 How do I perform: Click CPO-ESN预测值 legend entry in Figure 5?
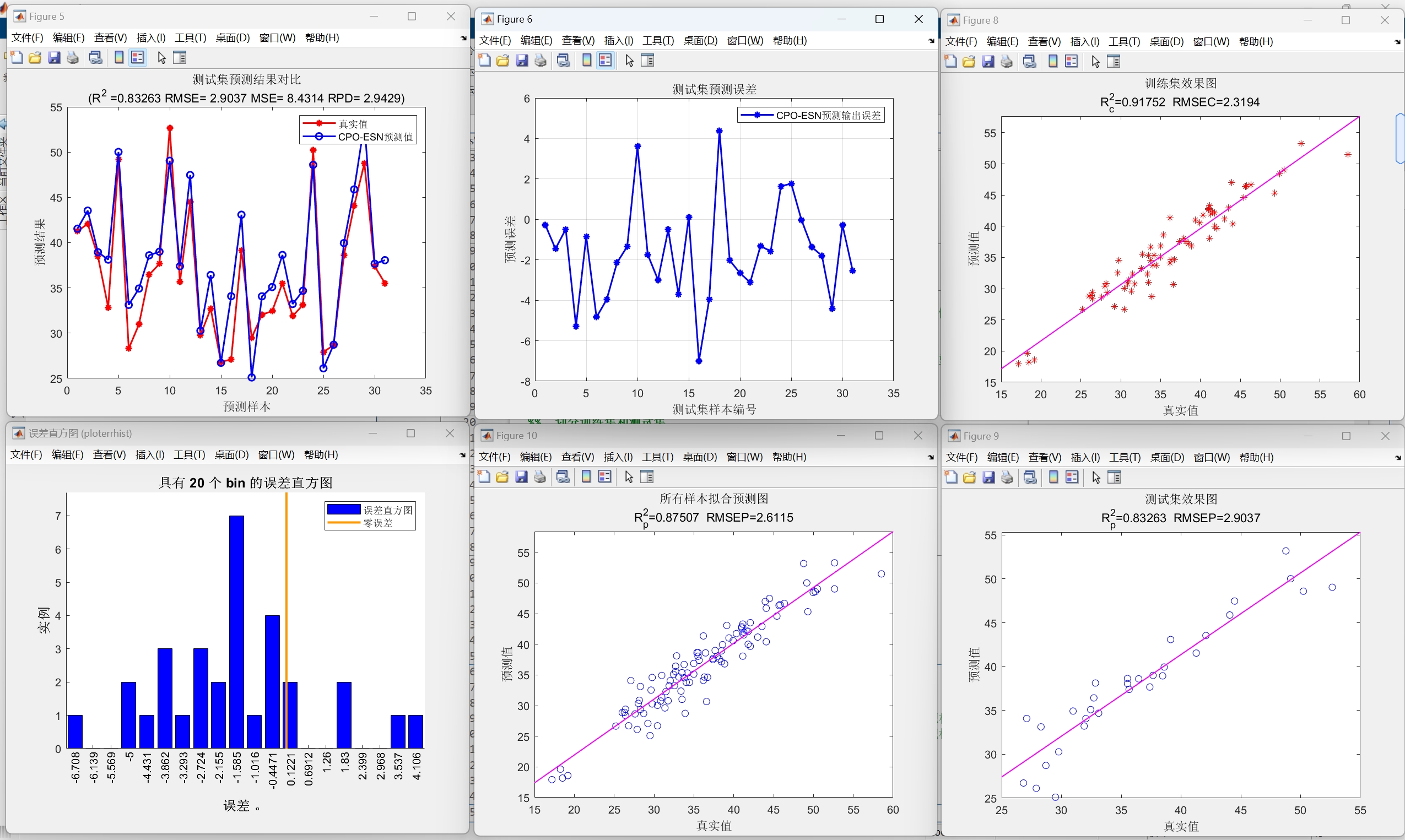[x=375, y=137]
